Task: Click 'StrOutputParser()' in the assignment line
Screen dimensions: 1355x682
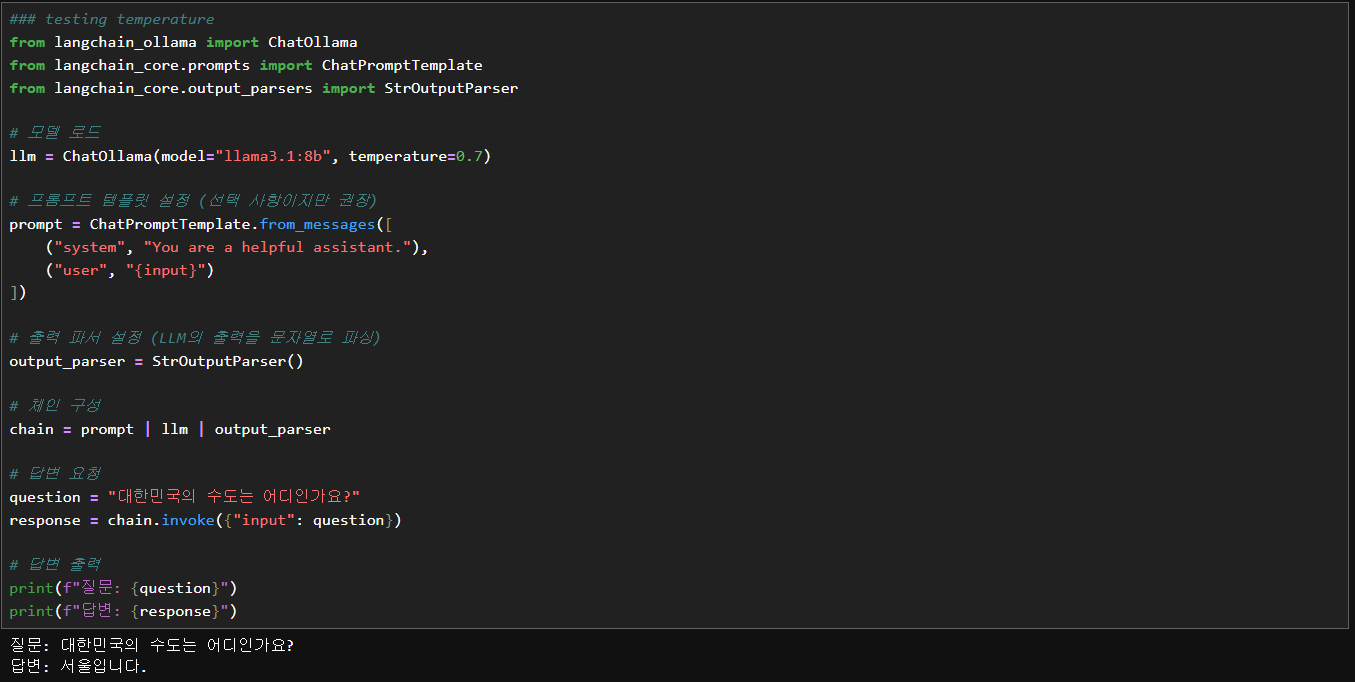Action: (x=228, y=361)
